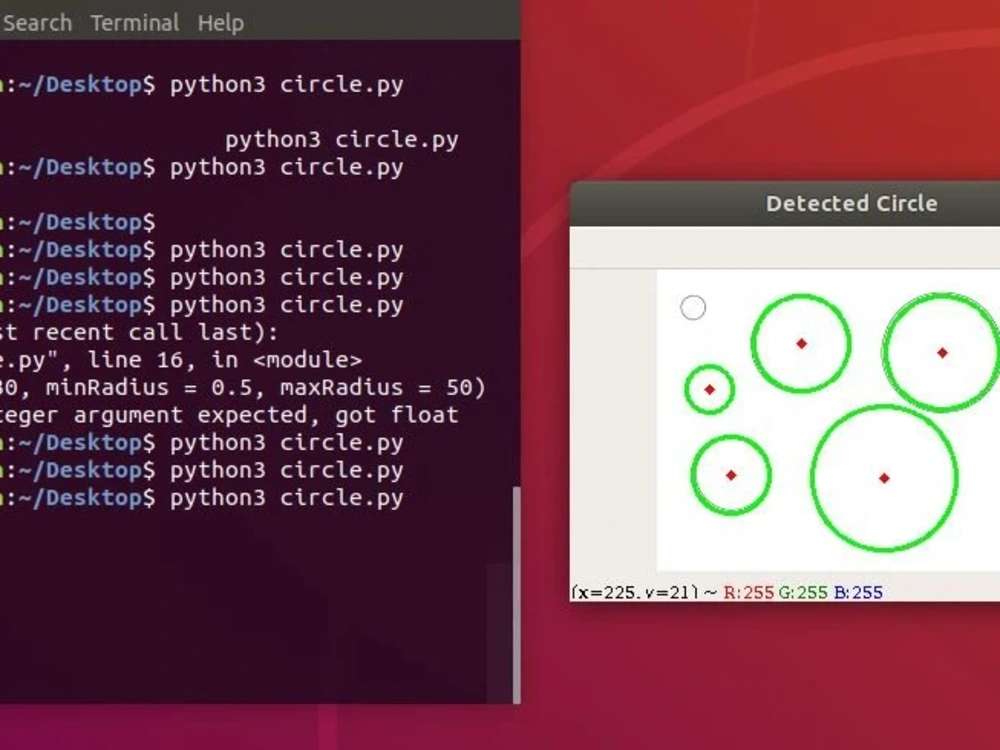The height and width of the screenshot is (750, 1000).
Task: Click the last 'python3 circle.py' command line
Action: pos(286,498)
